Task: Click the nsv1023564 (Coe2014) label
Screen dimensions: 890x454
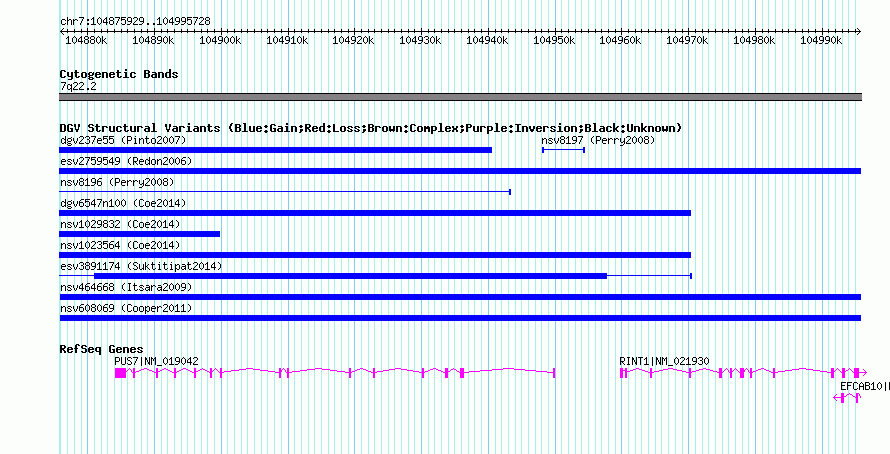Action: [x=120, y=245]
